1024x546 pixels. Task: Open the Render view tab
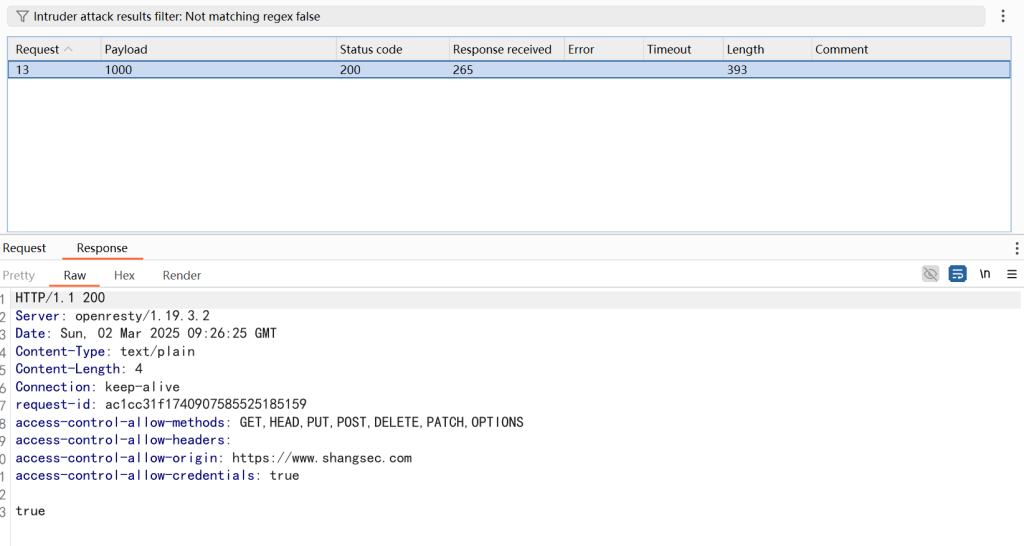point(182,275)
